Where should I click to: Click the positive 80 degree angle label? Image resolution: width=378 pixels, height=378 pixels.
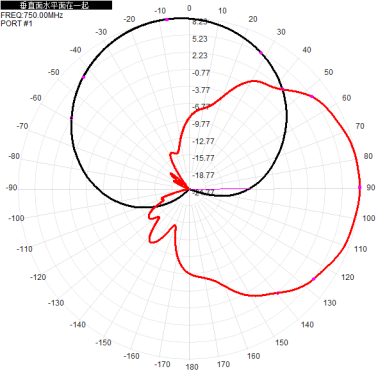(368, 156)
